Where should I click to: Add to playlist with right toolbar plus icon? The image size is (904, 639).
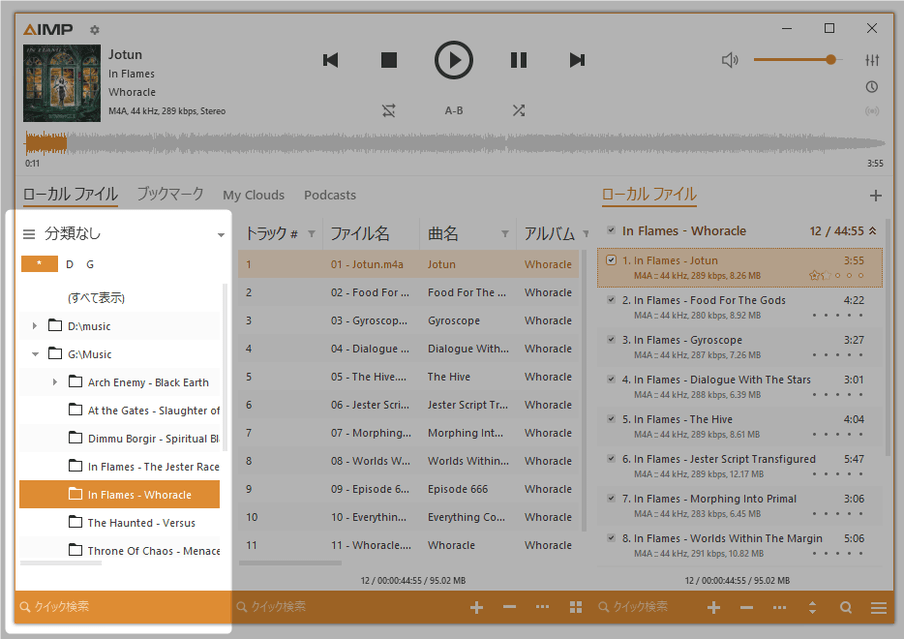[713, 607]
